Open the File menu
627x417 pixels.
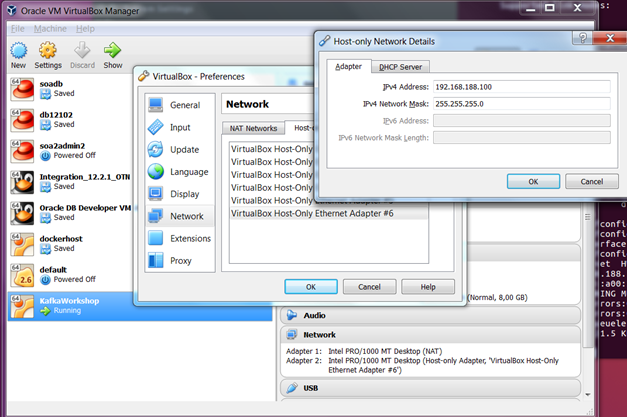click(18, 29)
